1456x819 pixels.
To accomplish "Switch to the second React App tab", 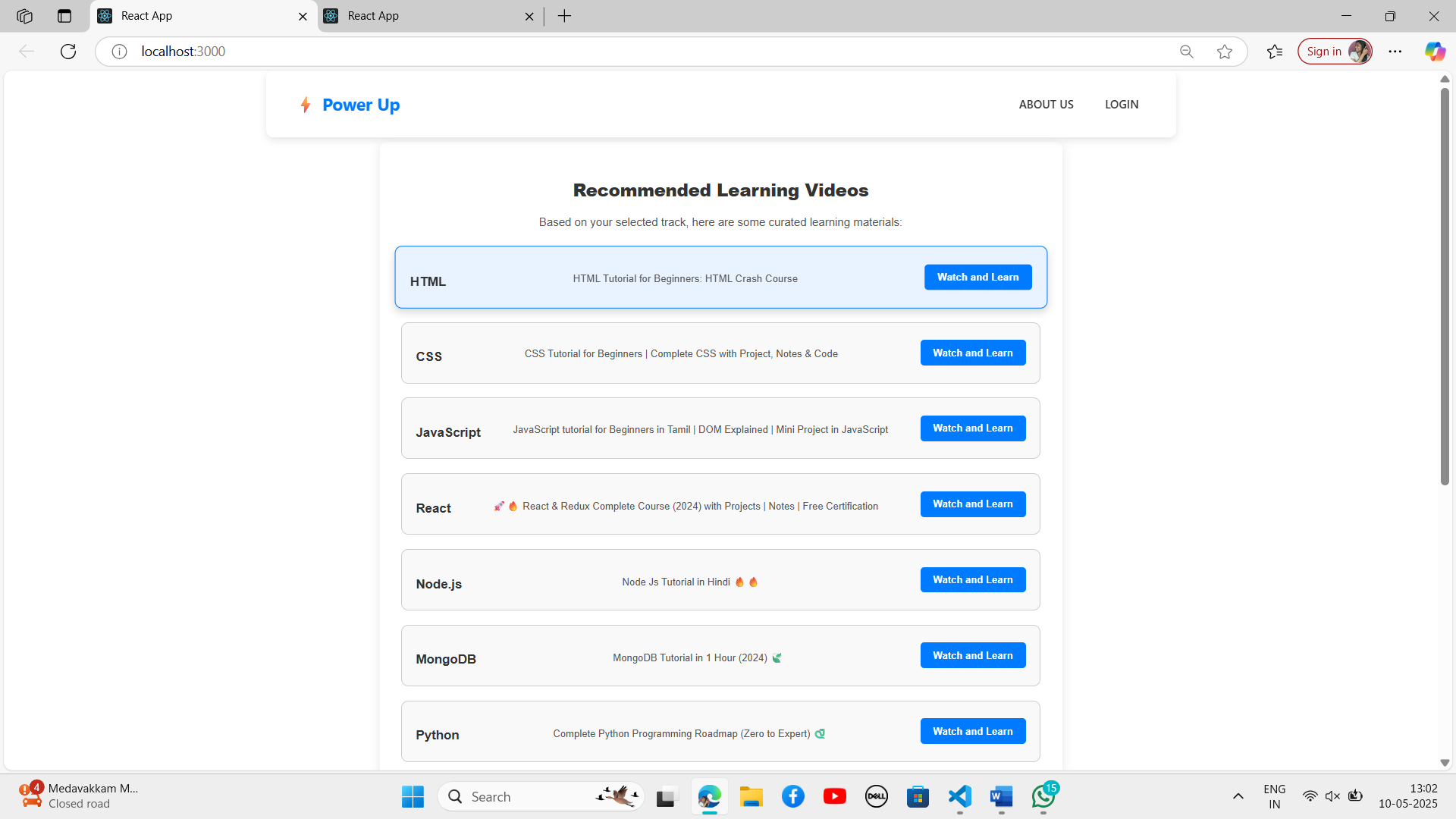I will pyautogui.click(x=428, y=16).
